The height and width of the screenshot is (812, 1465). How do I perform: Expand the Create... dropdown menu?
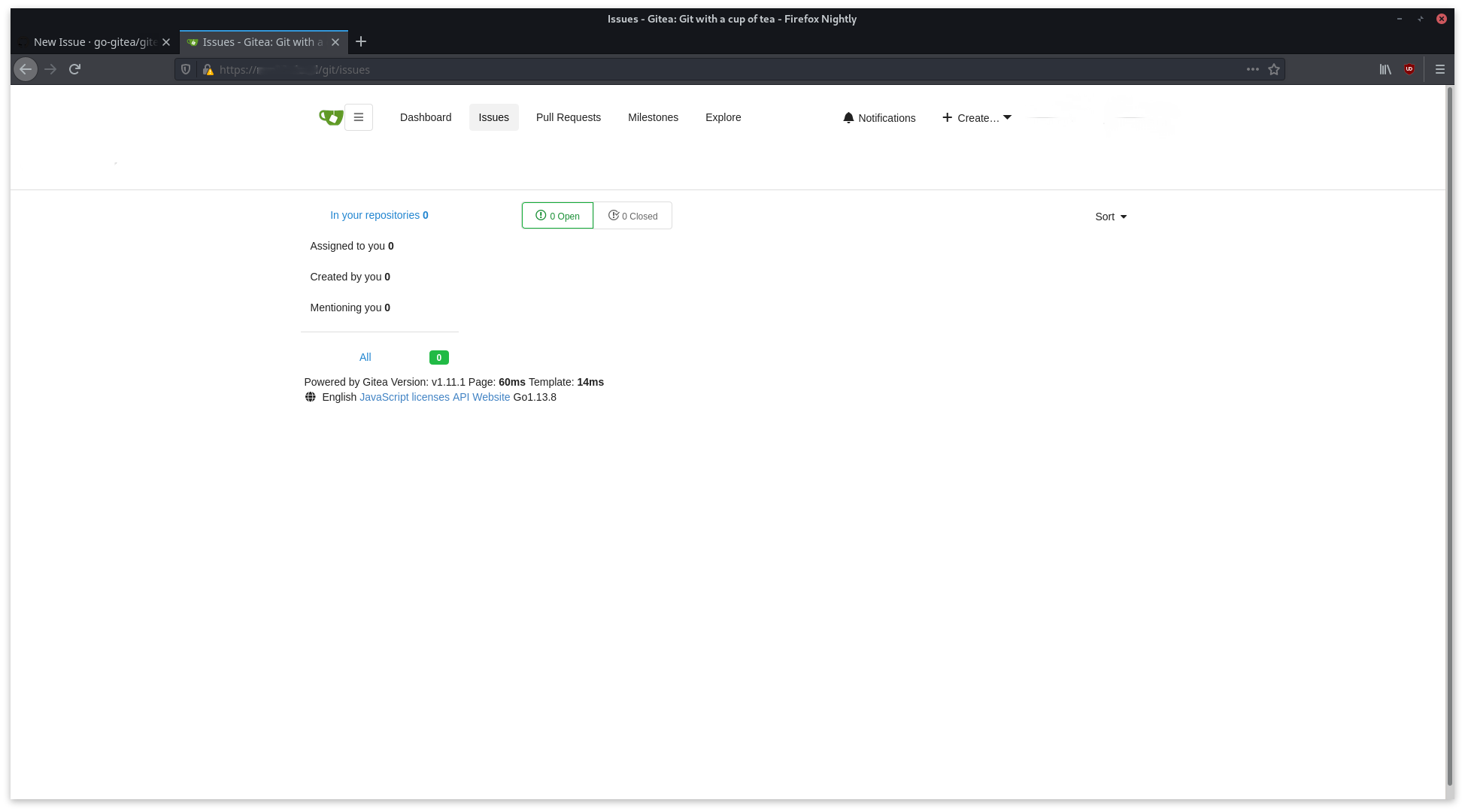pyautogui.click(x=976, y=117)
